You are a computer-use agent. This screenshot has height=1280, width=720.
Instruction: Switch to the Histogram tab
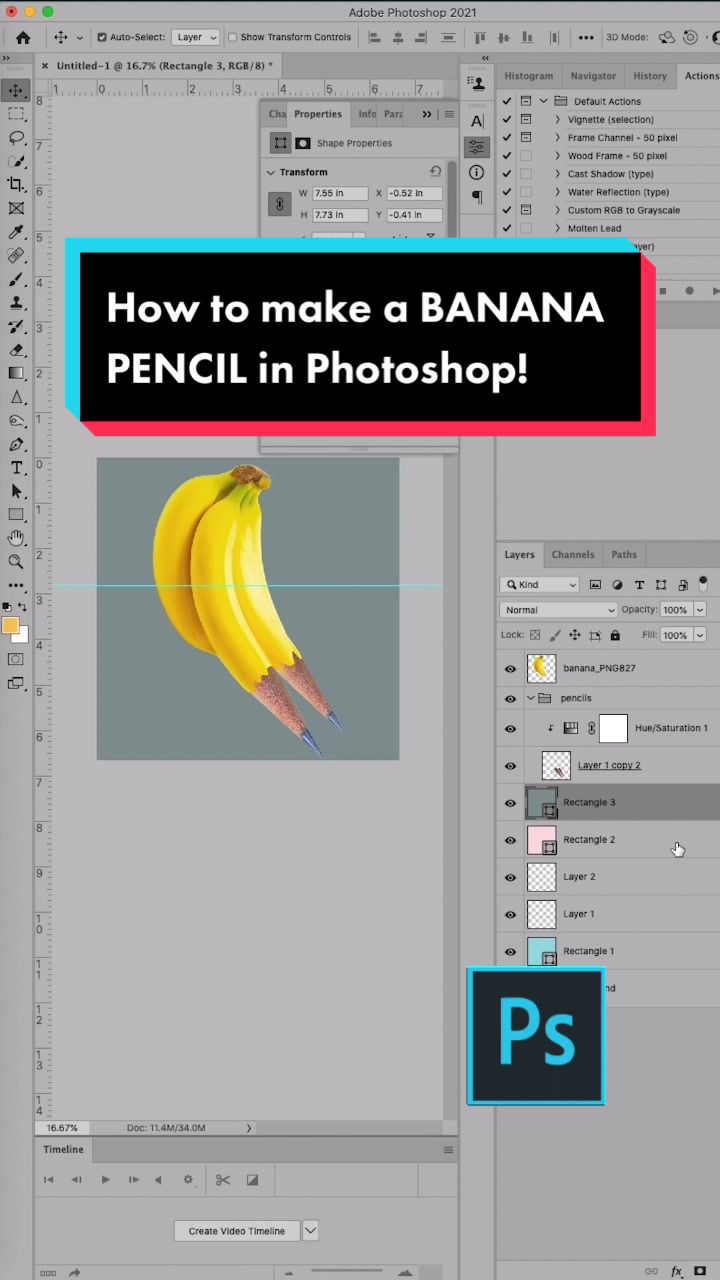tap(529, 76)
